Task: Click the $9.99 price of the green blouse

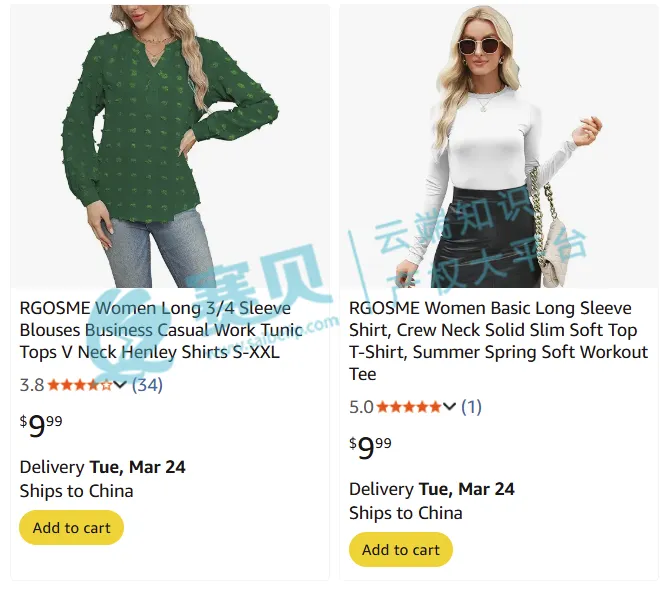Action: (x=41, y=426)
